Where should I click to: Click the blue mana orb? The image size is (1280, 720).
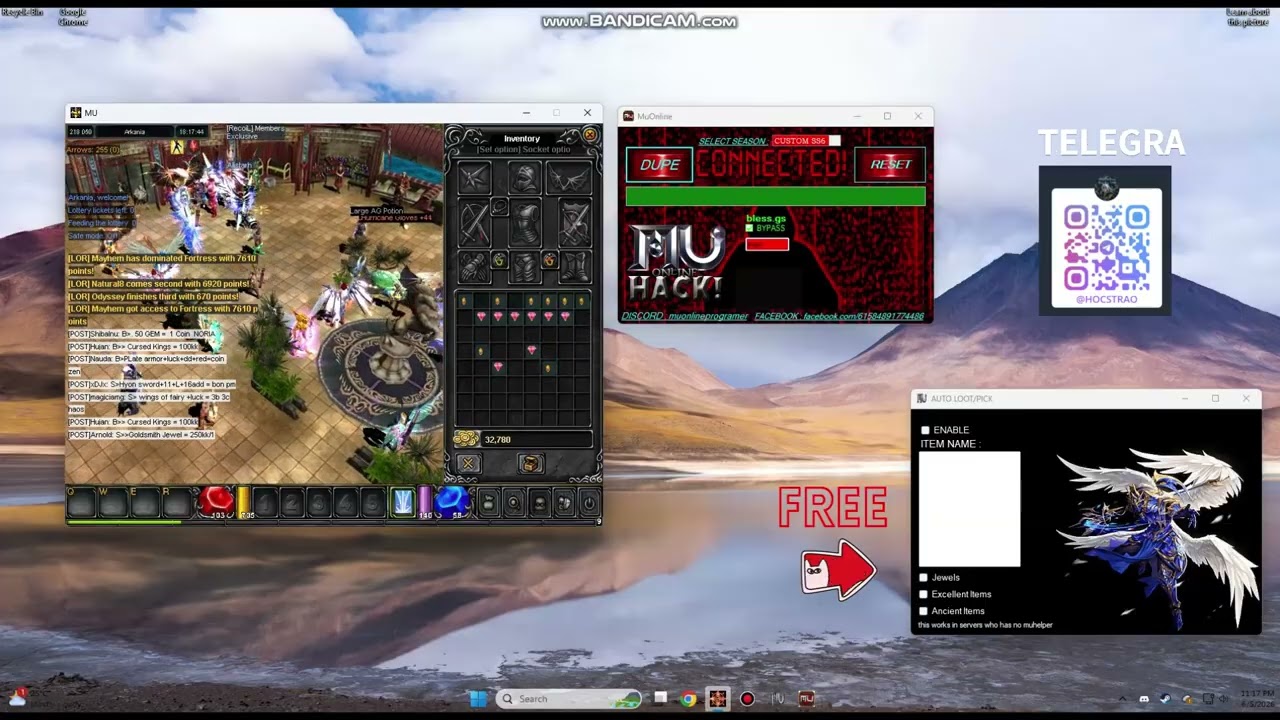[x=452, y=501]
